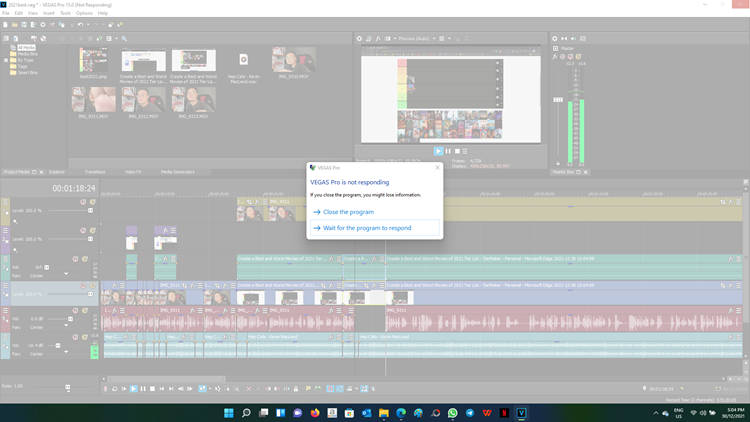Image resolution: width=750 pixels, height=422 pixels.
Task: Switch to the Video FX tab
Action: pyautogui.click(x=133, y=172)
